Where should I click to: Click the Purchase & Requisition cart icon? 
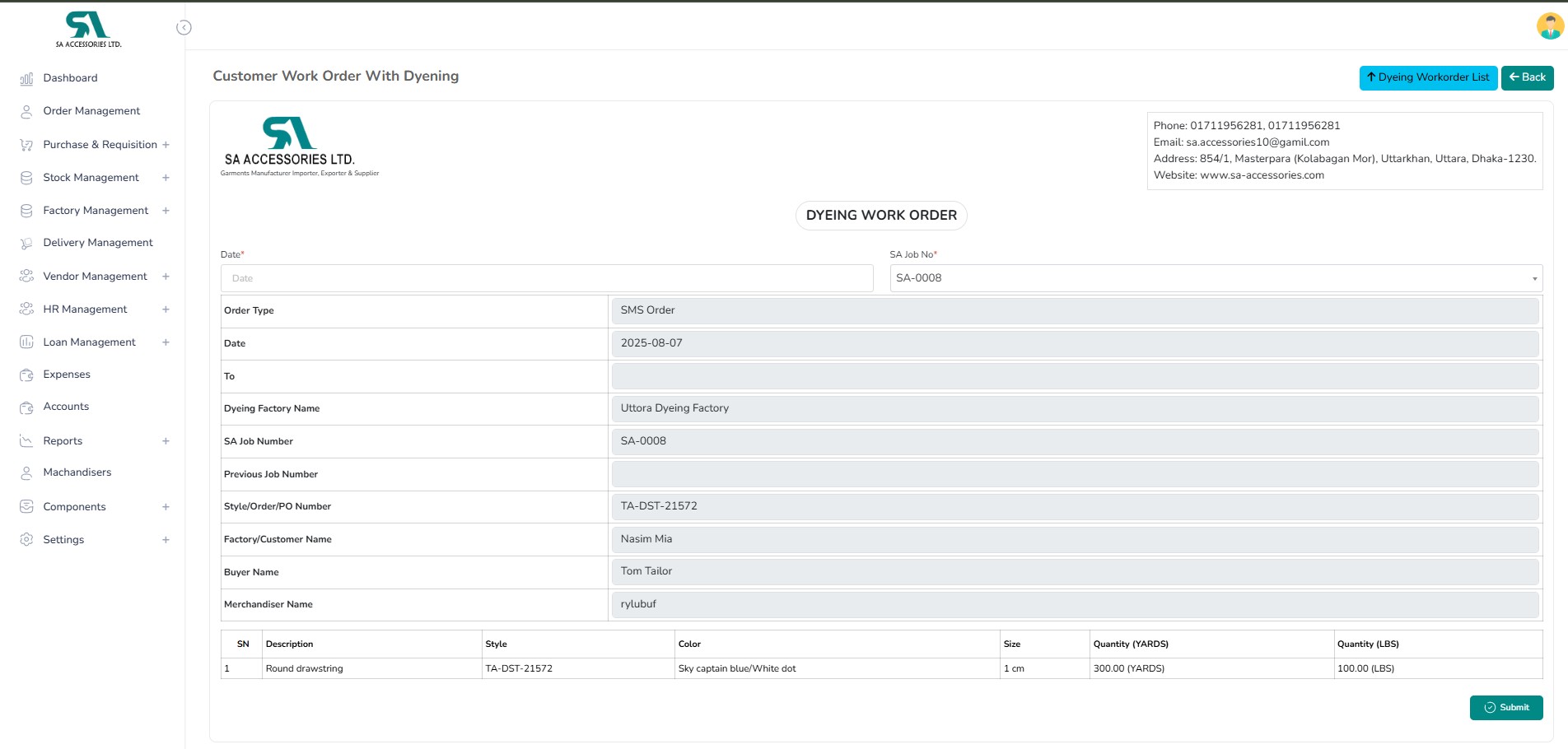[x=26, y=145]
